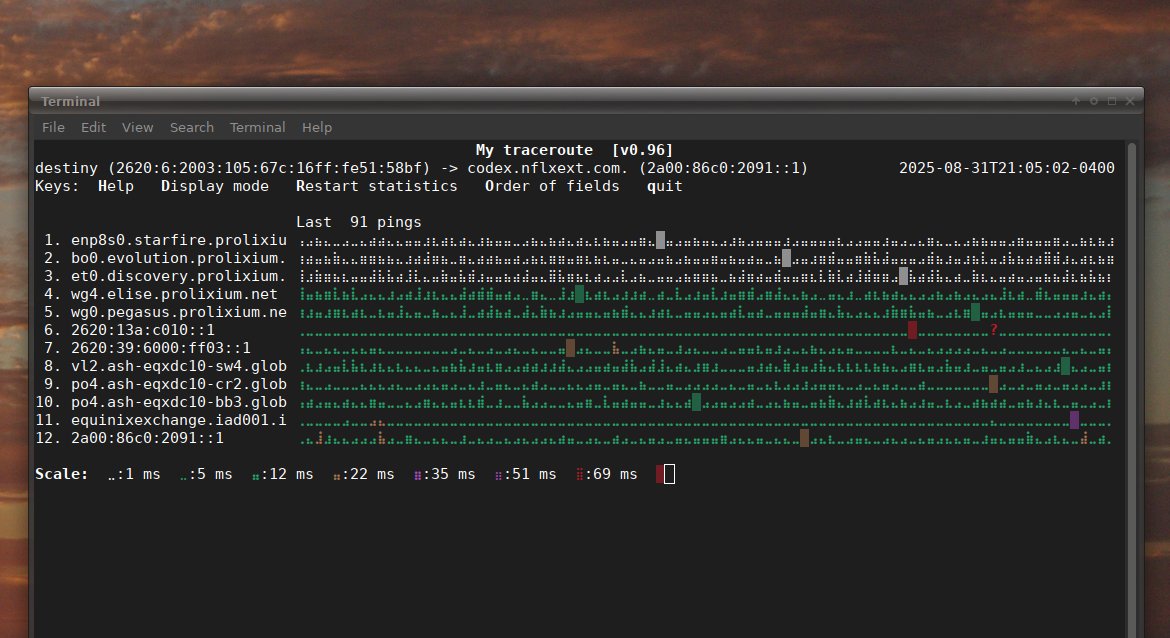Open the Help menu
The height and width of the screenshot is (638, 1170).
[x=316, y=128]
